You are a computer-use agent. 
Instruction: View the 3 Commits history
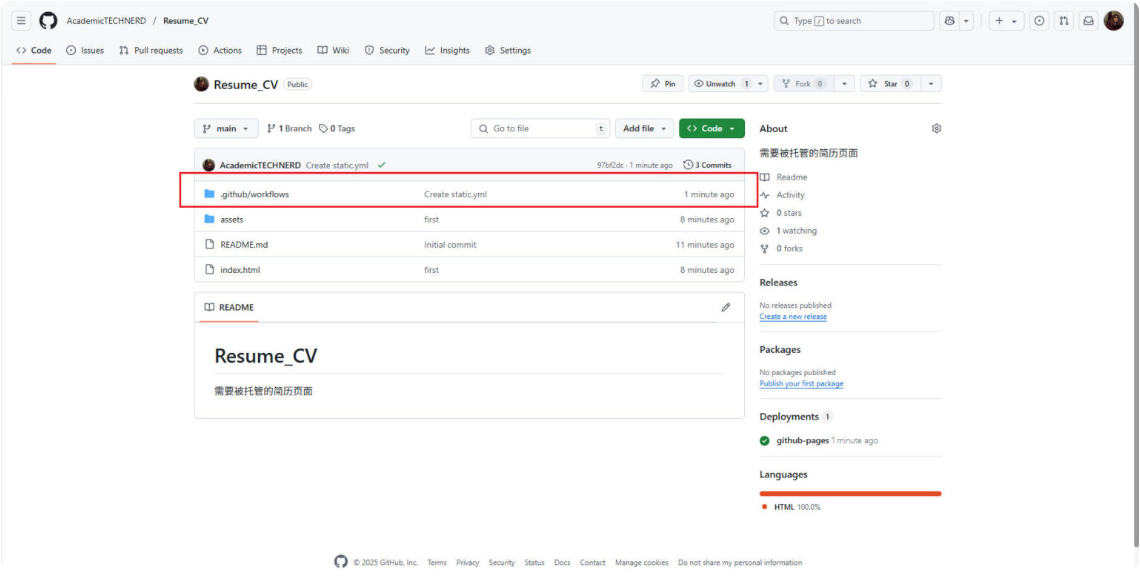coord(707,165)
